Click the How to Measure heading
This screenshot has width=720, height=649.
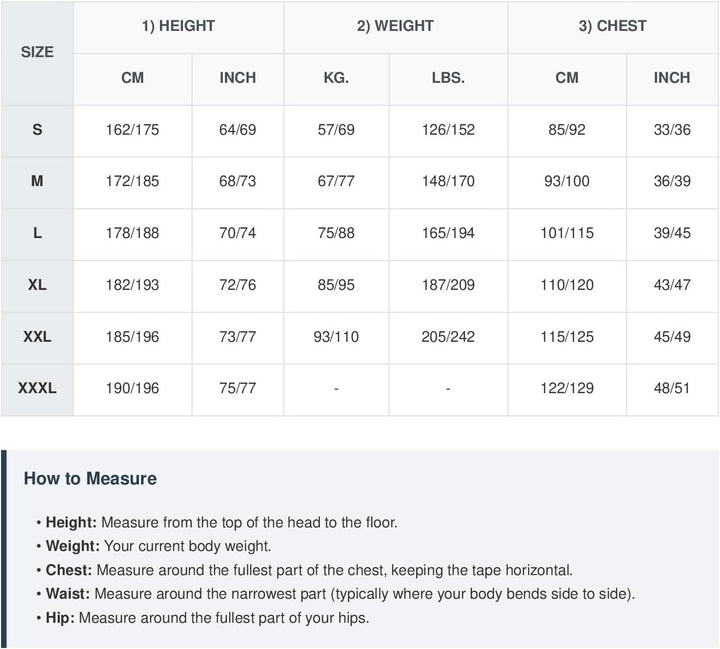click(x=90, y=479)
